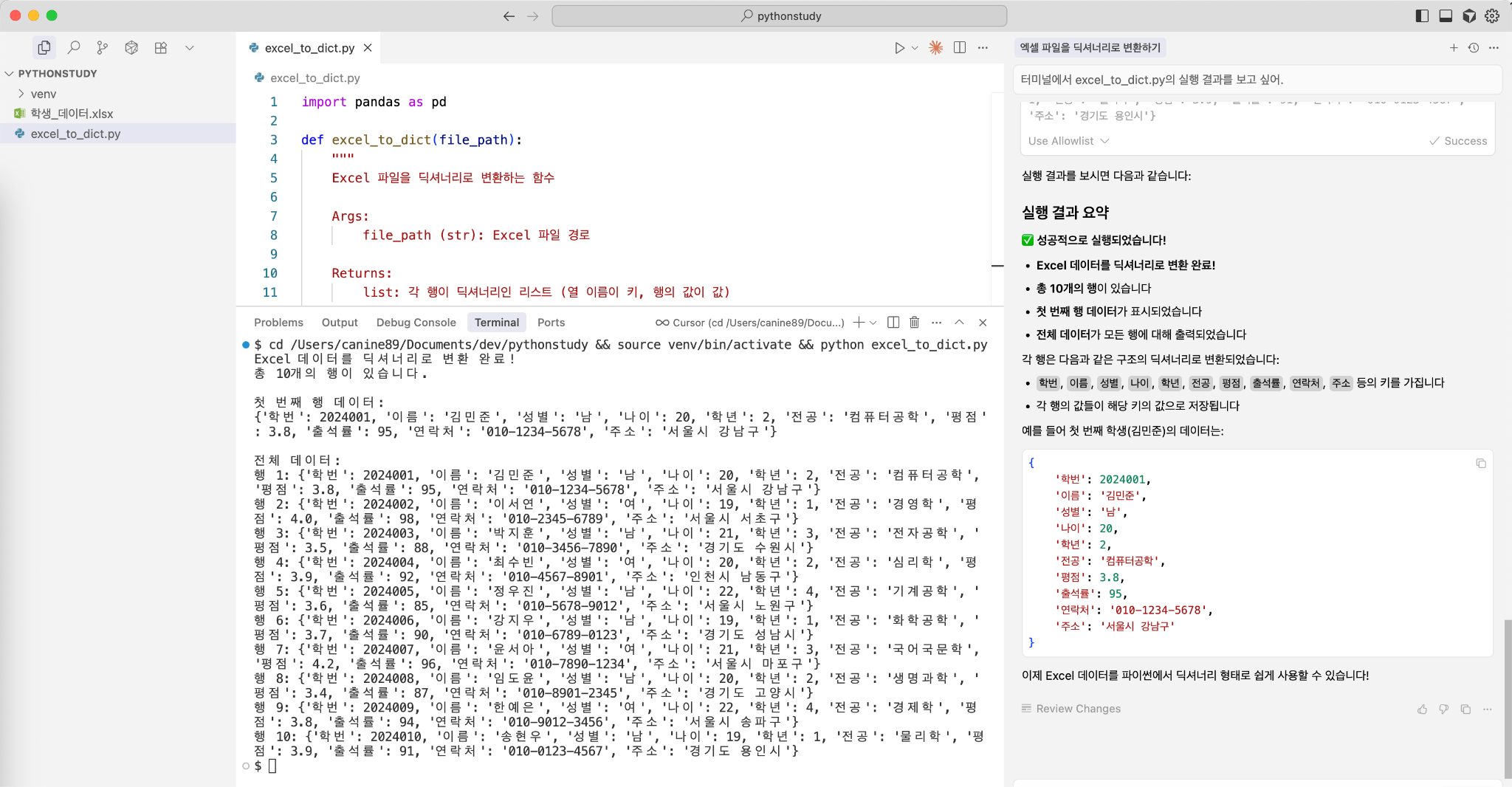Expand the venv folder
The width and height of the screenshot is (1512, 787).
[x=43, y=94]
